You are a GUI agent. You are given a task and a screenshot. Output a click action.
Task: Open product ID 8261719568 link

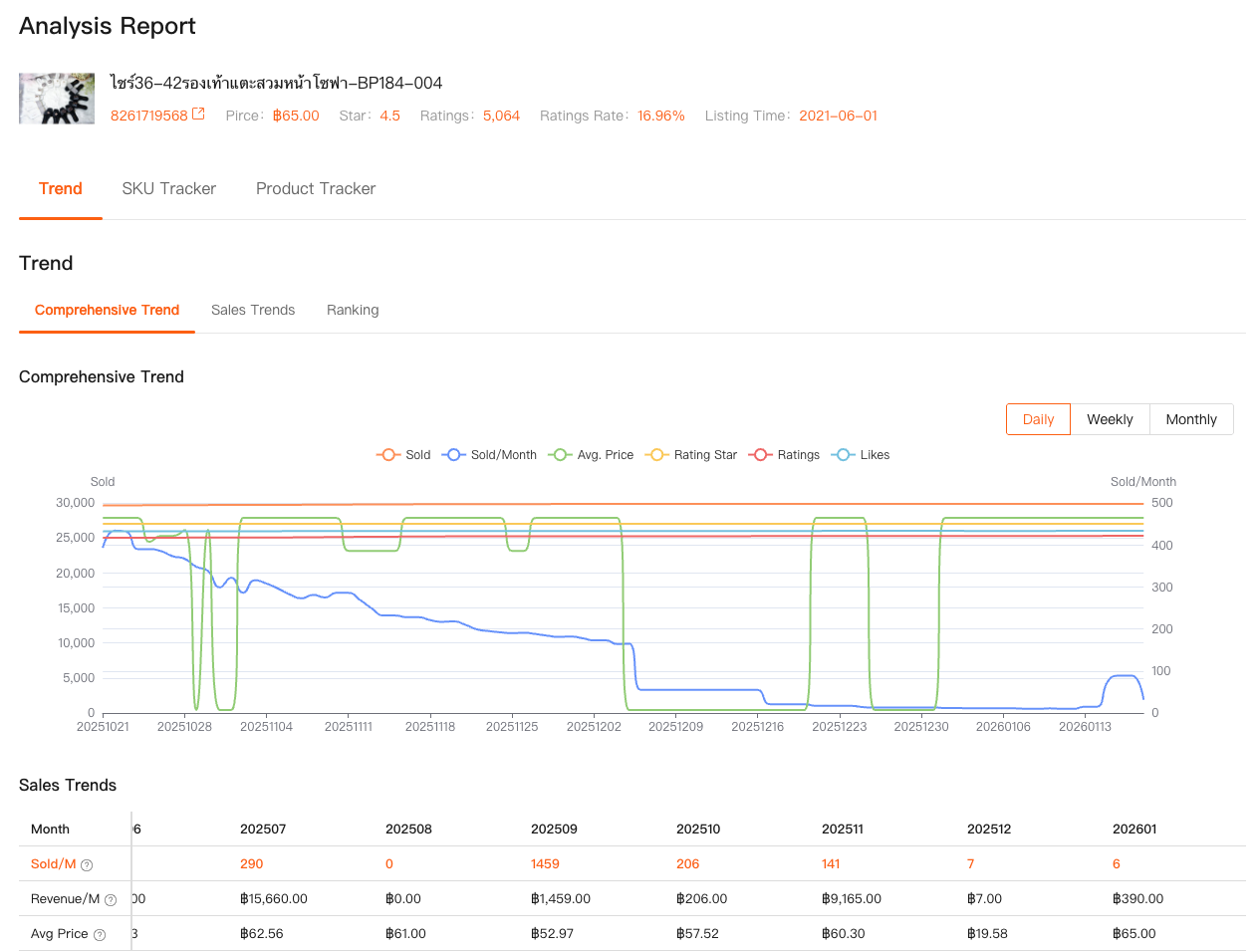point(149,116)
